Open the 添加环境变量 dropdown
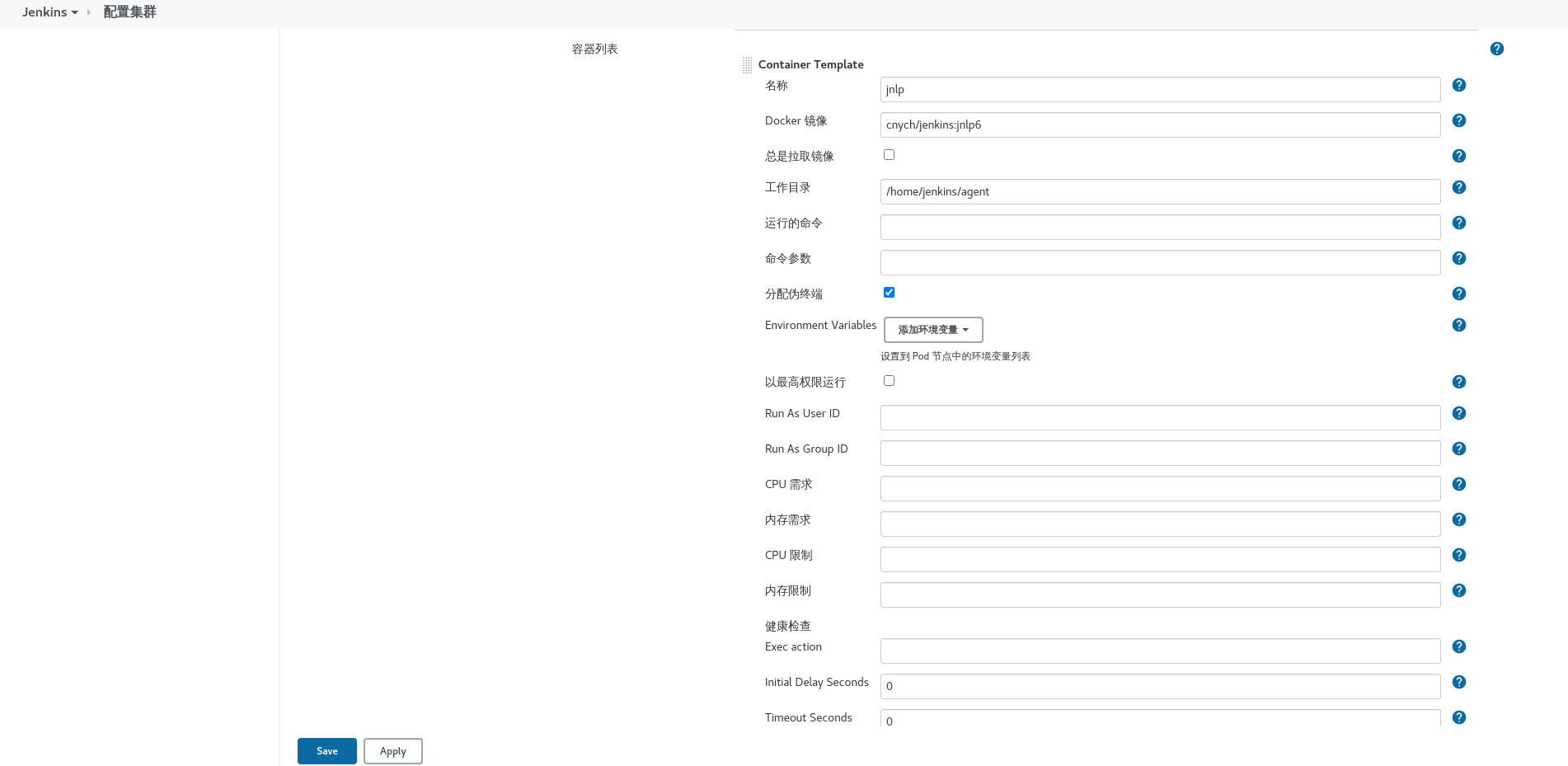The image size is (1568, 766). [x=932, y=329]
